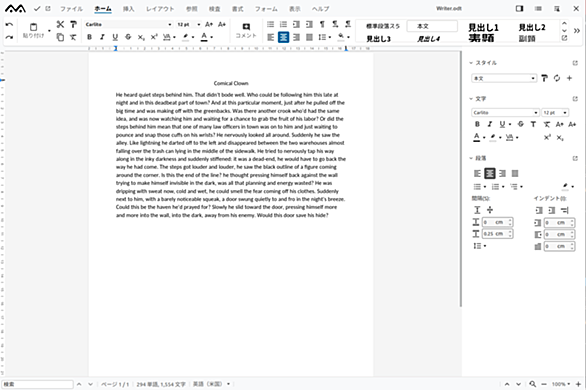Apply shadow text T in sidebar
This screenshot has height=390, width=586.
click(533, 124)
